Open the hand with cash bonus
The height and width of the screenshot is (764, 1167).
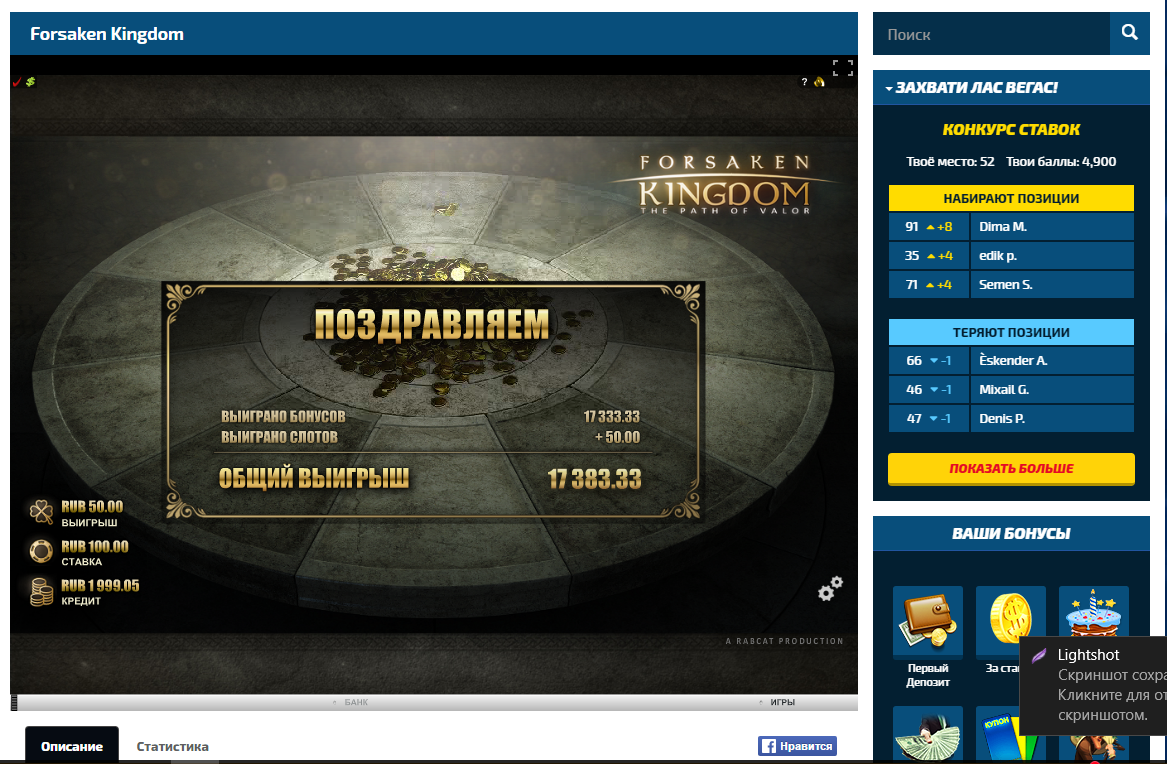(927, 733)
